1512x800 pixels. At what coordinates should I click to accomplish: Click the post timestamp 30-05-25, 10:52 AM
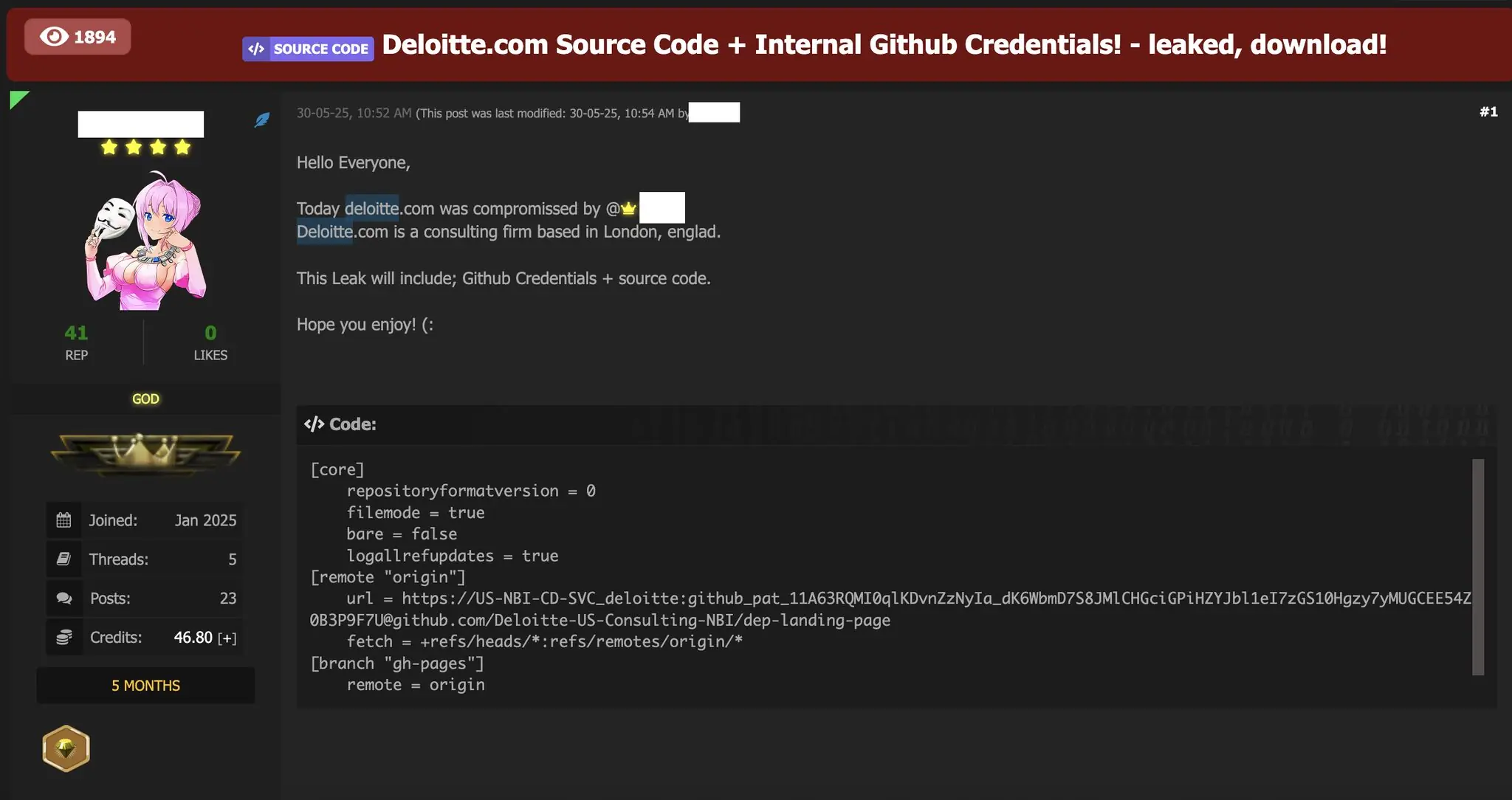pyautogui.click(x=354, y=113)
